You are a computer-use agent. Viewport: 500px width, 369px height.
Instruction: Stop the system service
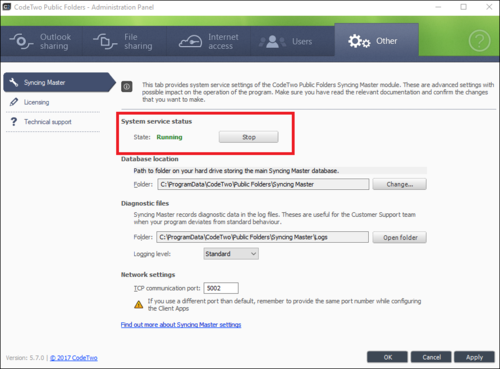(x=249, y=137)
